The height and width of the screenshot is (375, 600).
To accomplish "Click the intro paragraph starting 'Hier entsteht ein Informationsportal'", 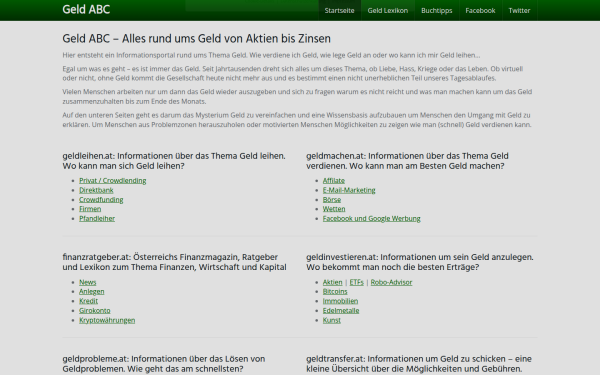I will 271,55.
